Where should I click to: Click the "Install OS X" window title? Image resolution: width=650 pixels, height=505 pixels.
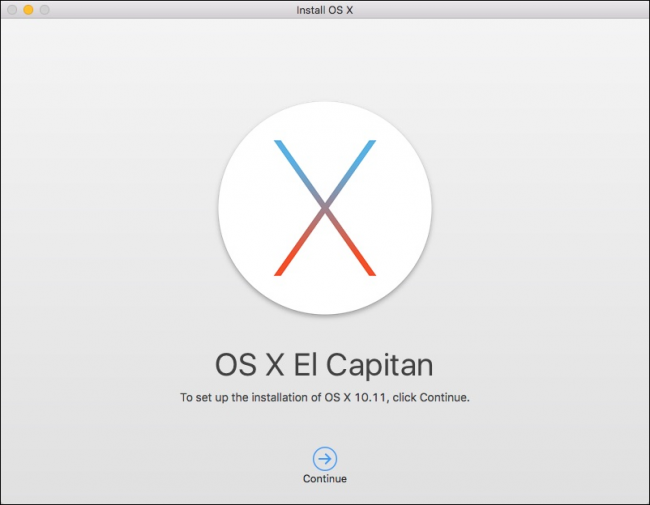(325, 10)
